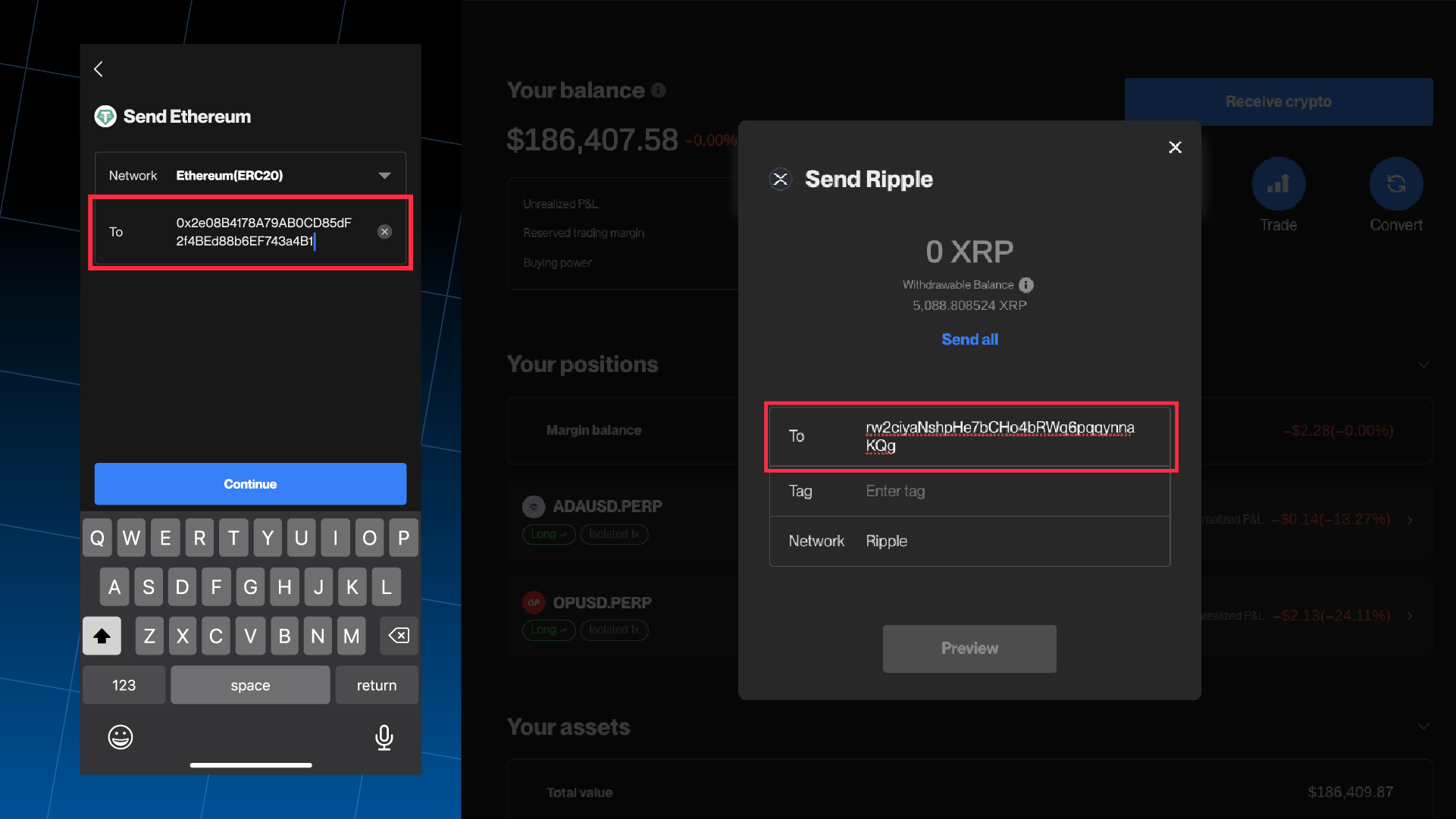
Task: Collapse the Your assets section chevron
Action: tap(1423, 727)
